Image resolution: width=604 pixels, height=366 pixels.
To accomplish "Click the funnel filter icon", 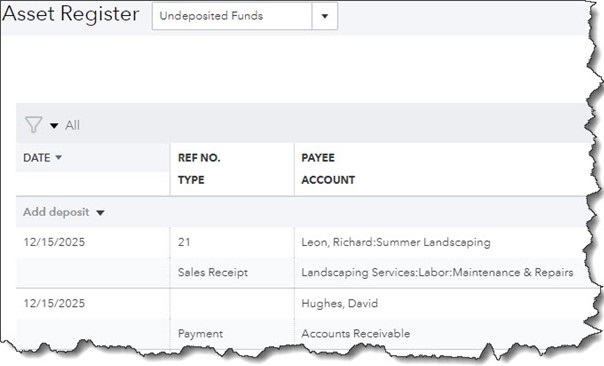I will click(34, 125).
